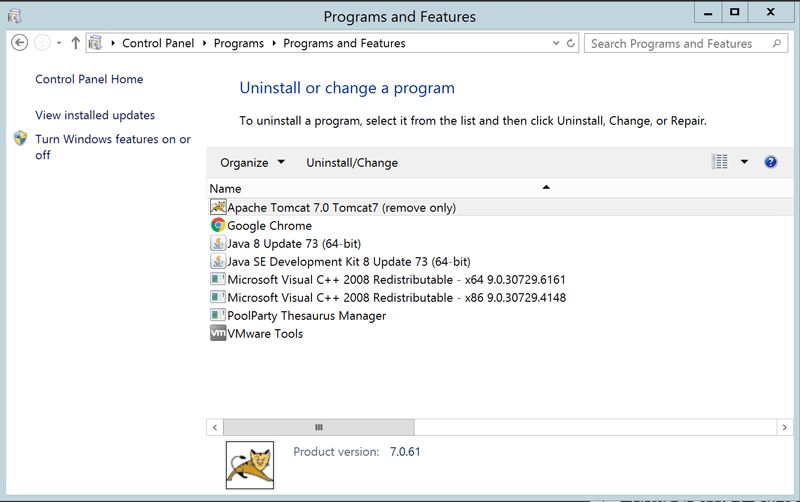Expand the breadcrumb arrow before Control Panel
This screenshot has width=800, height=502.
pos(113,43)
